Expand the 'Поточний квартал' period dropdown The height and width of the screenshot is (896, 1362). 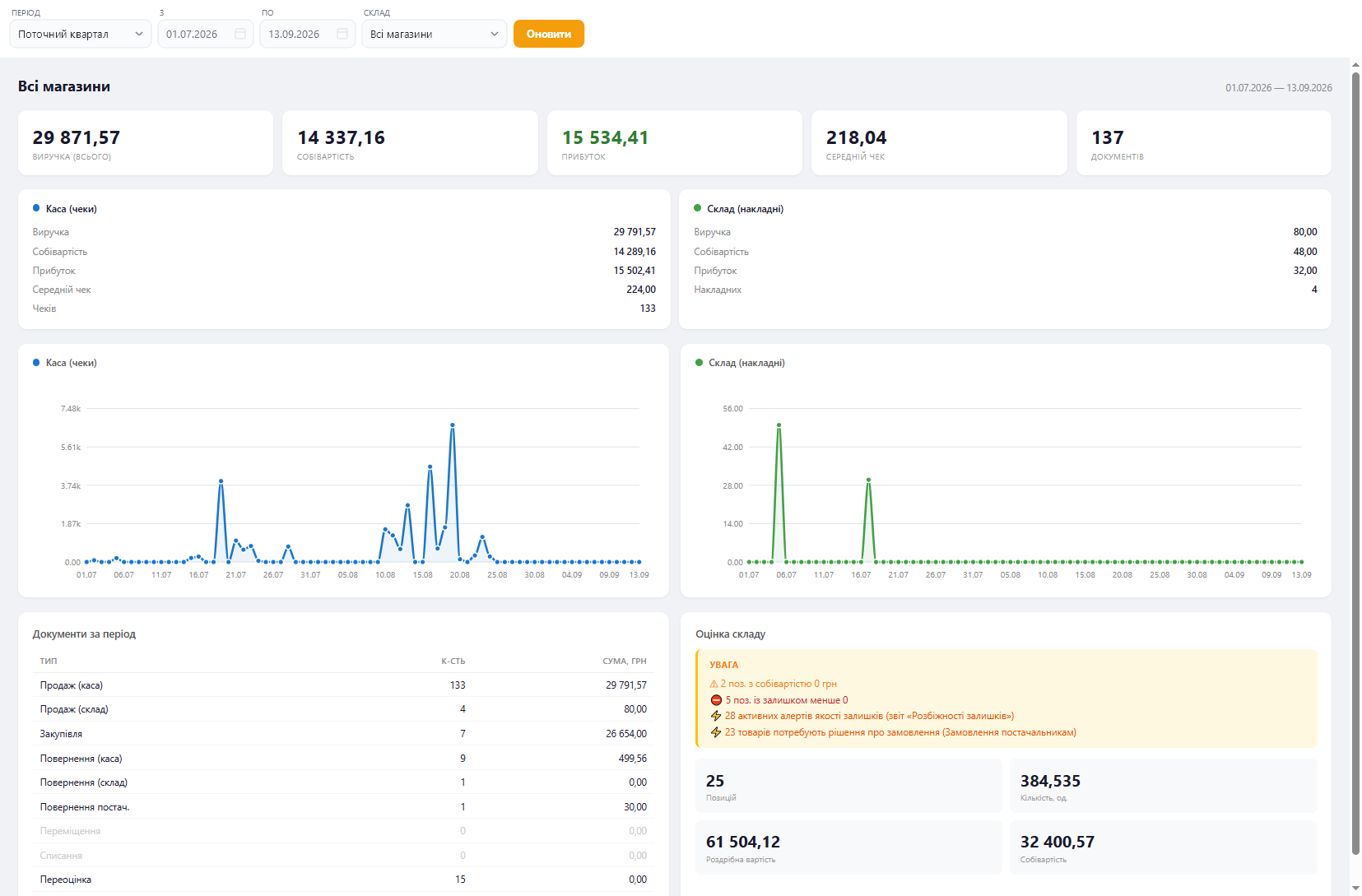[x=81, y=34]
